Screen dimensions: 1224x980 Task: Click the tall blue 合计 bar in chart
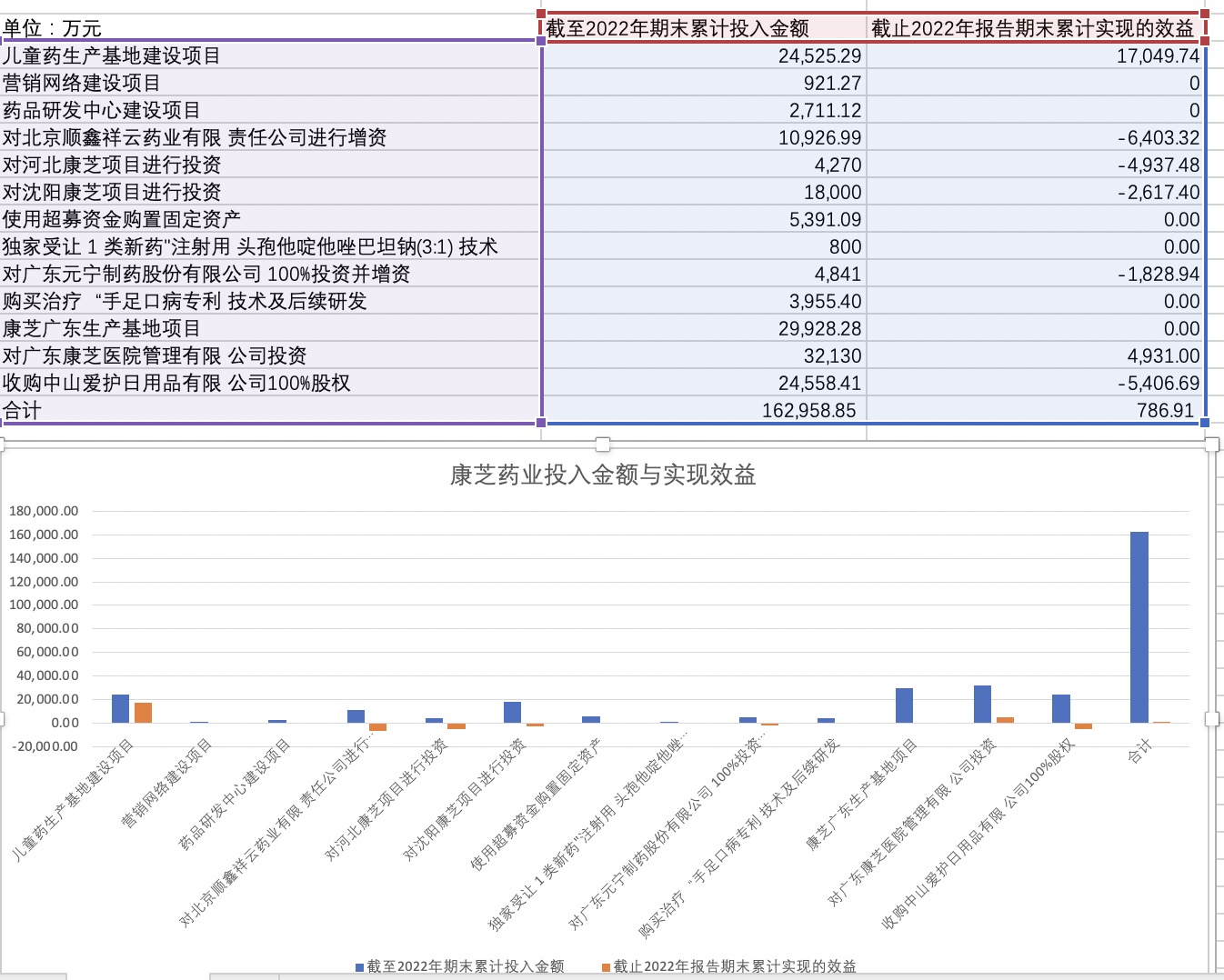pyautogui.click(x=1139, y=627)
